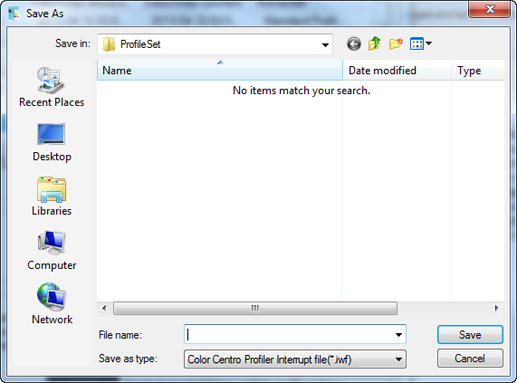Browse the Network location
517x383 pixels.
coord(51,304)
